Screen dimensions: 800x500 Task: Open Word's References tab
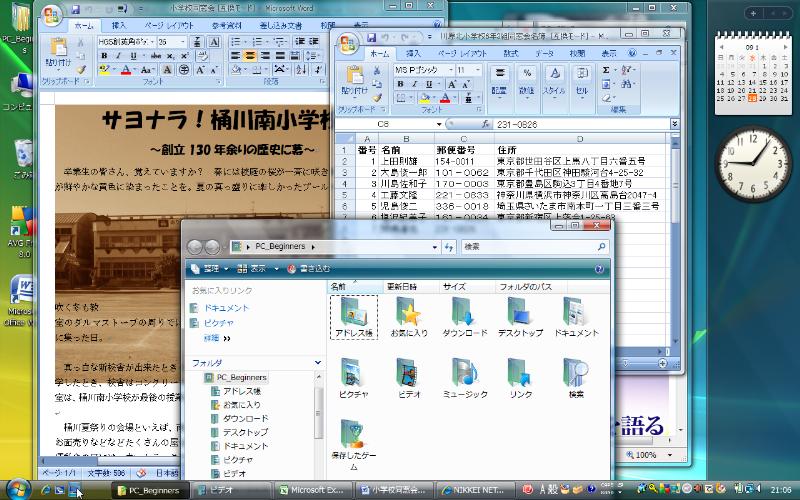pyautogui.click(x=227, y=25)
